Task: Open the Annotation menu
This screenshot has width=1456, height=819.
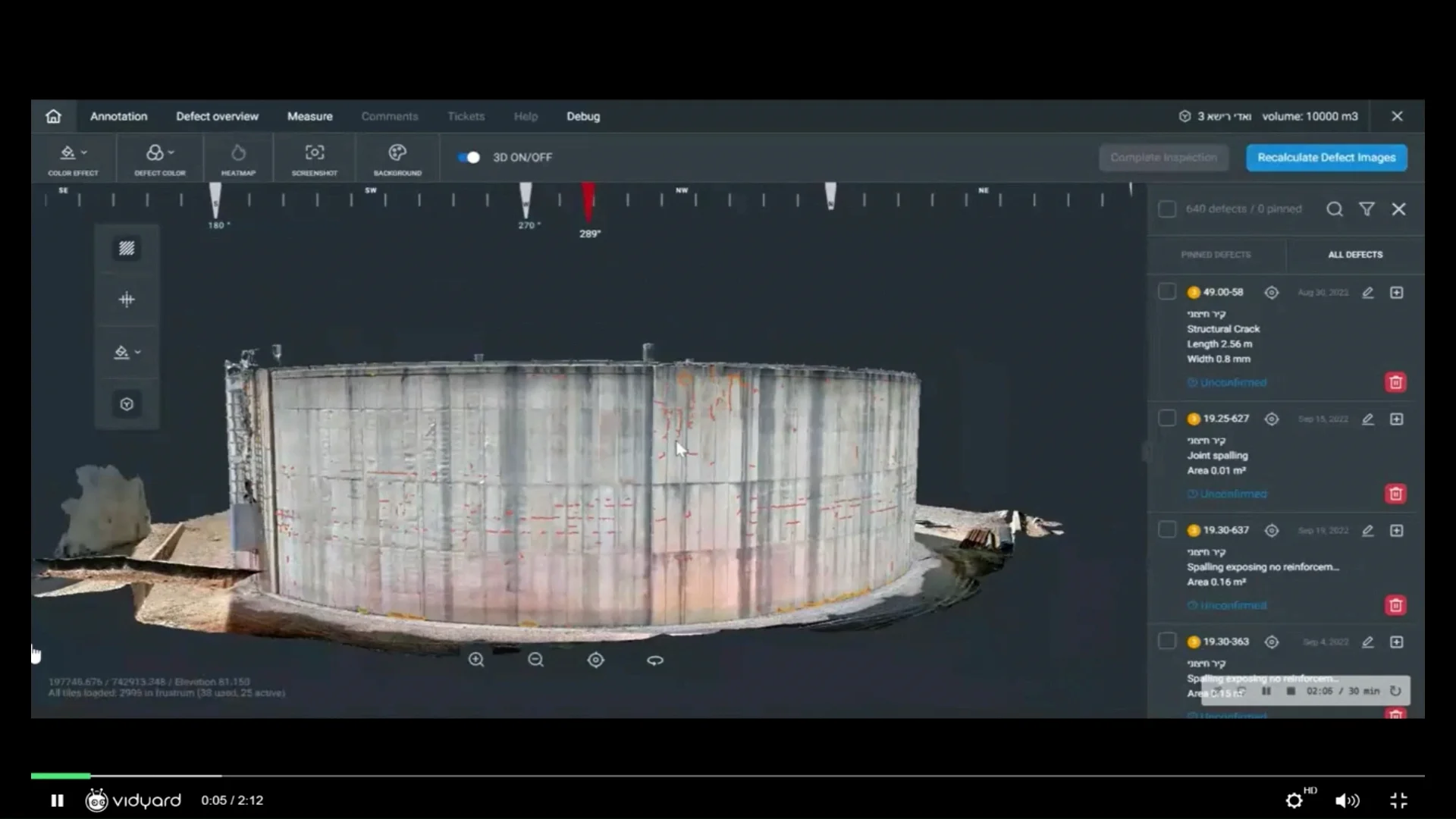Action: tap(119, 116)
